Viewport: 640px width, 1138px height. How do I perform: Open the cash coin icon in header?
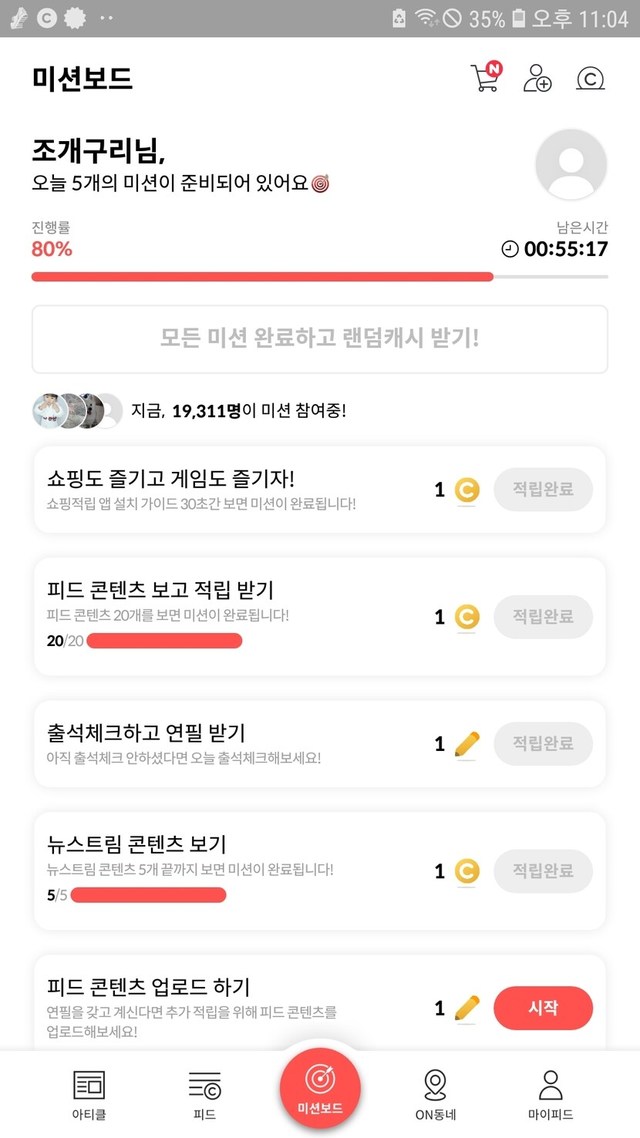[591, 79]
